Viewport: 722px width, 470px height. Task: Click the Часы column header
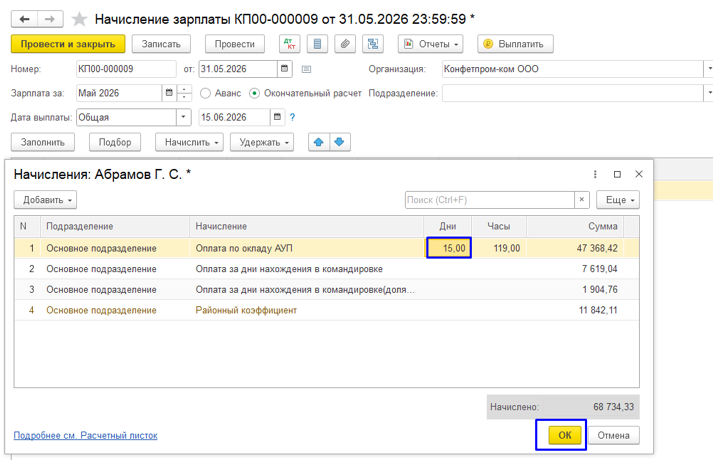[499, 226]
